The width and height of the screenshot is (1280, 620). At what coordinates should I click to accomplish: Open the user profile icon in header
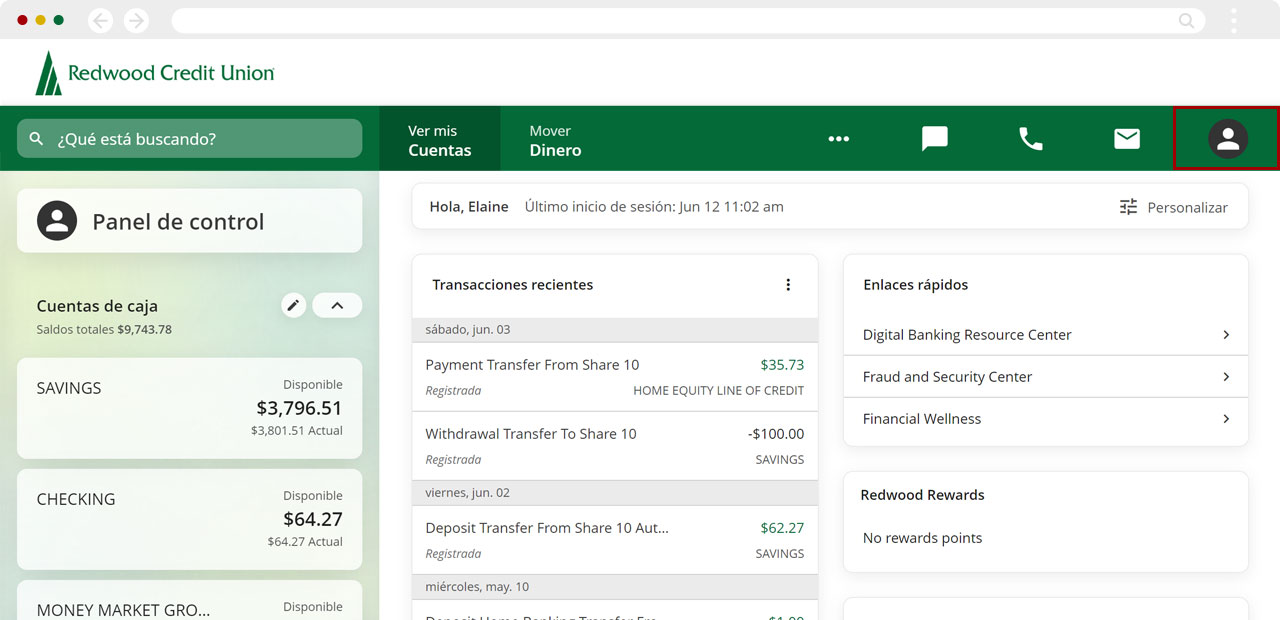click(1227, 139)
